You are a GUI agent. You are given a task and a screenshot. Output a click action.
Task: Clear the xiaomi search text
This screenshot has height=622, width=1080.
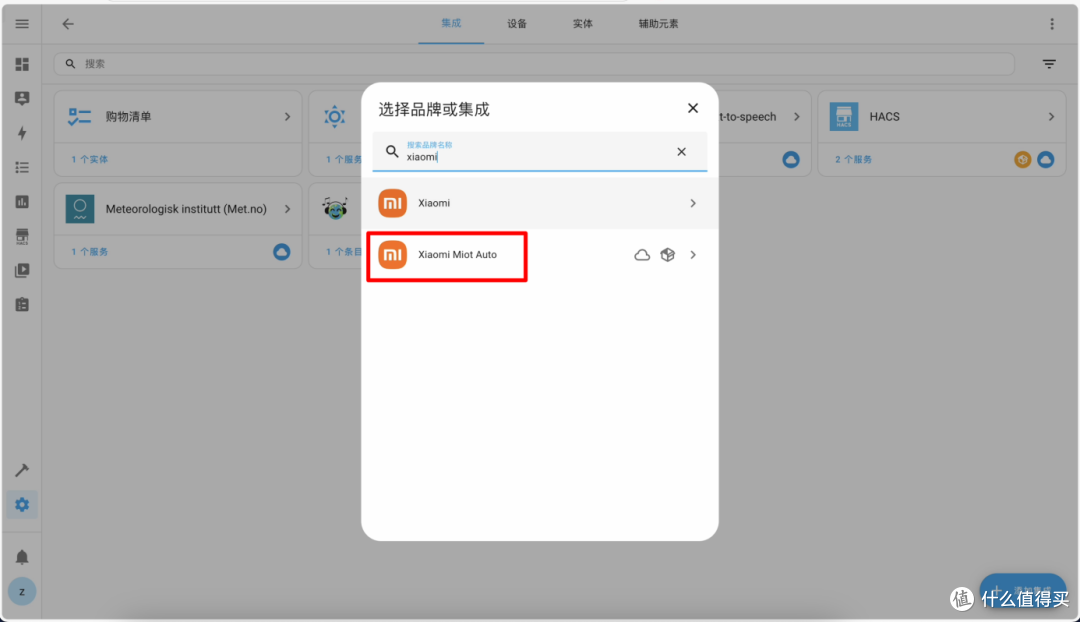pos(681,152)
